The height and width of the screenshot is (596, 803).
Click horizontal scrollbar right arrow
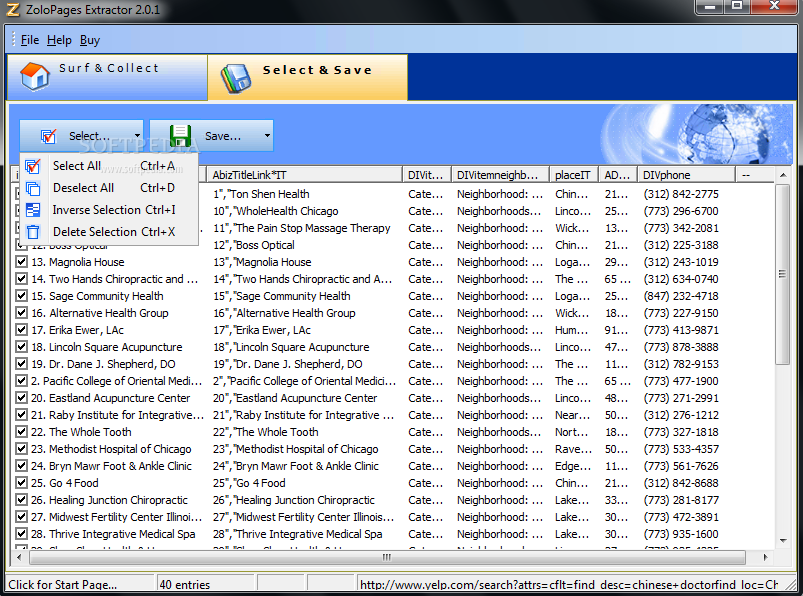pyautogui.click(x=765, y=557)
